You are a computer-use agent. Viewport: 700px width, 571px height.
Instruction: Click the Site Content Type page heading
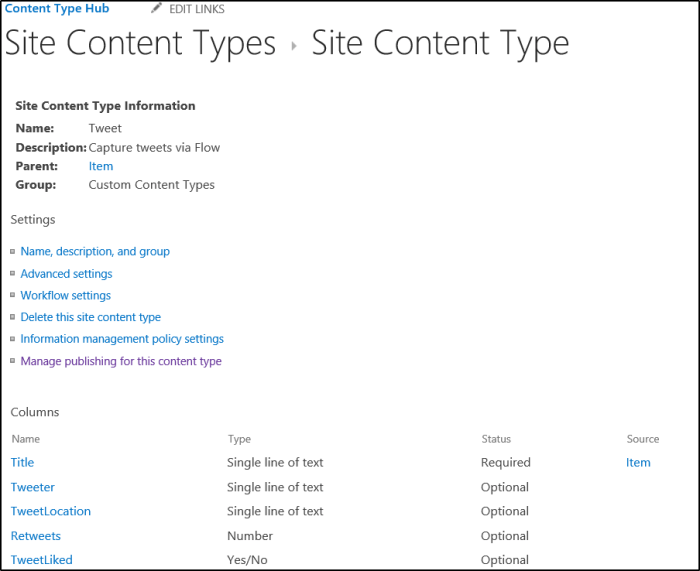click(x=440, y=44)
